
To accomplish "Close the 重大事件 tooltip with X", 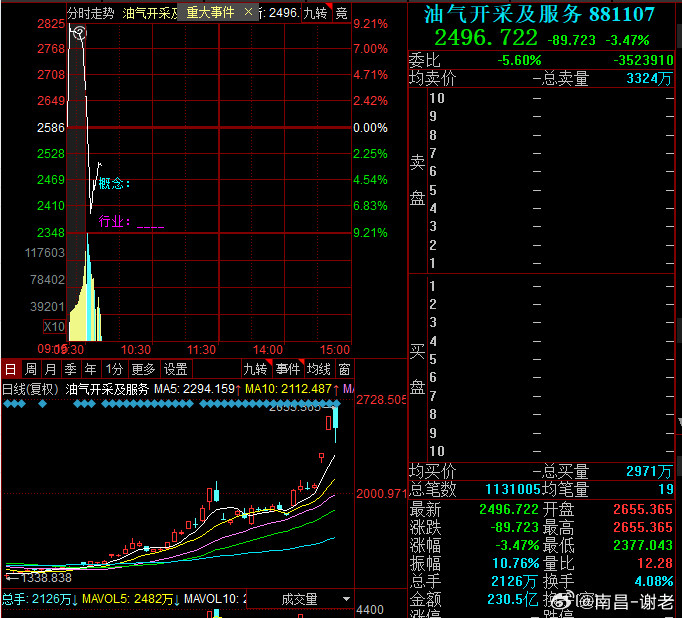I will 247,12.
